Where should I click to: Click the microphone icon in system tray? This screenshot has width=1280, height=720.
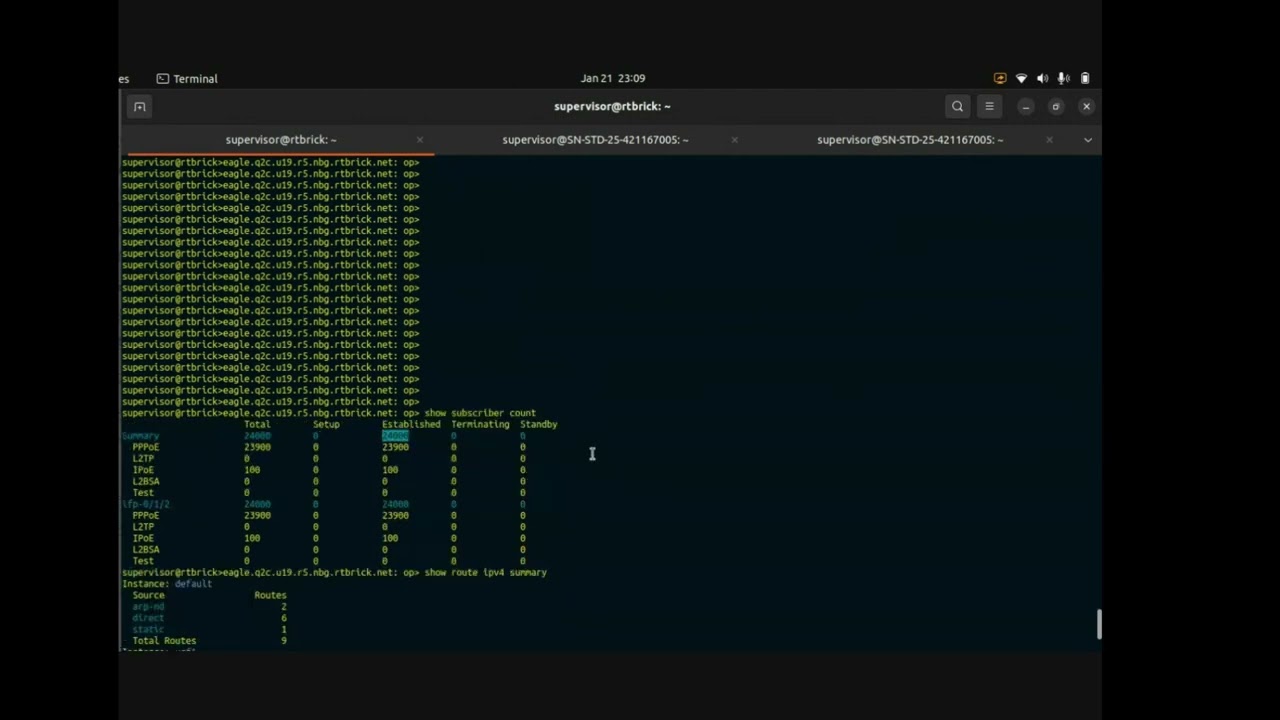pyautogui.click(x=1063, y=78)
